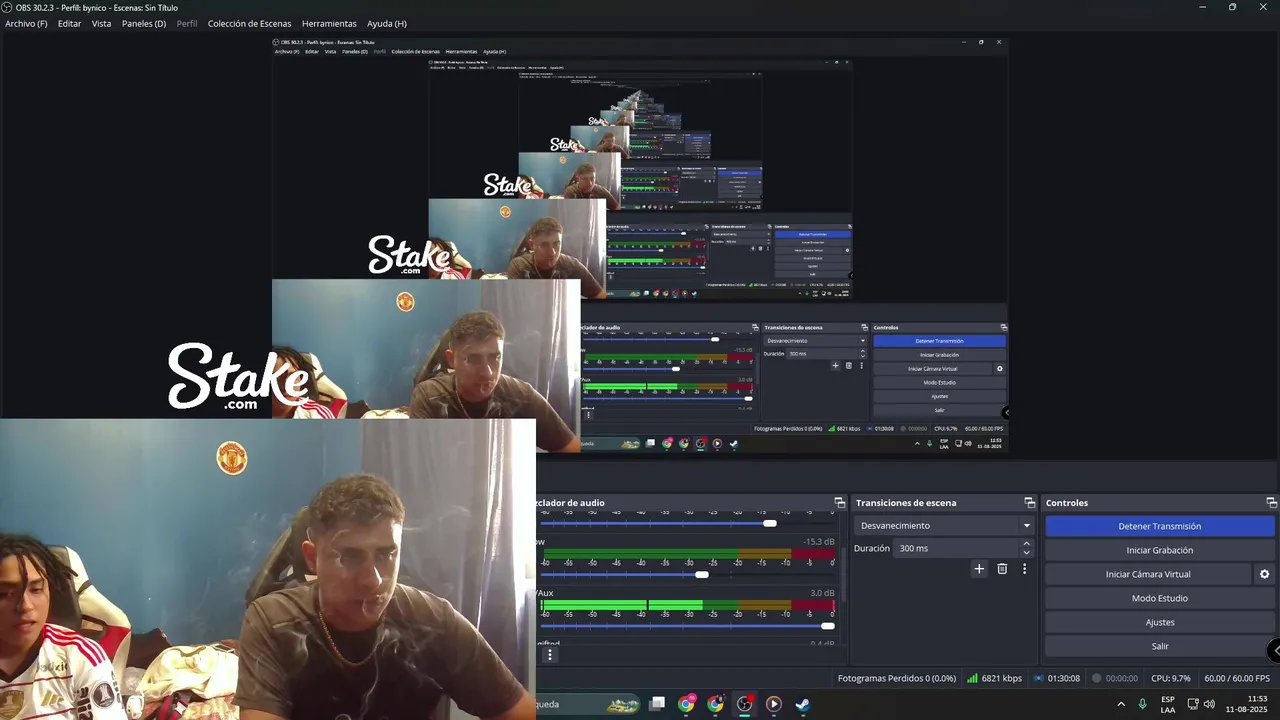Open the Paneles (D) menu
1280x720 pixels.
(x=144, y=23)
